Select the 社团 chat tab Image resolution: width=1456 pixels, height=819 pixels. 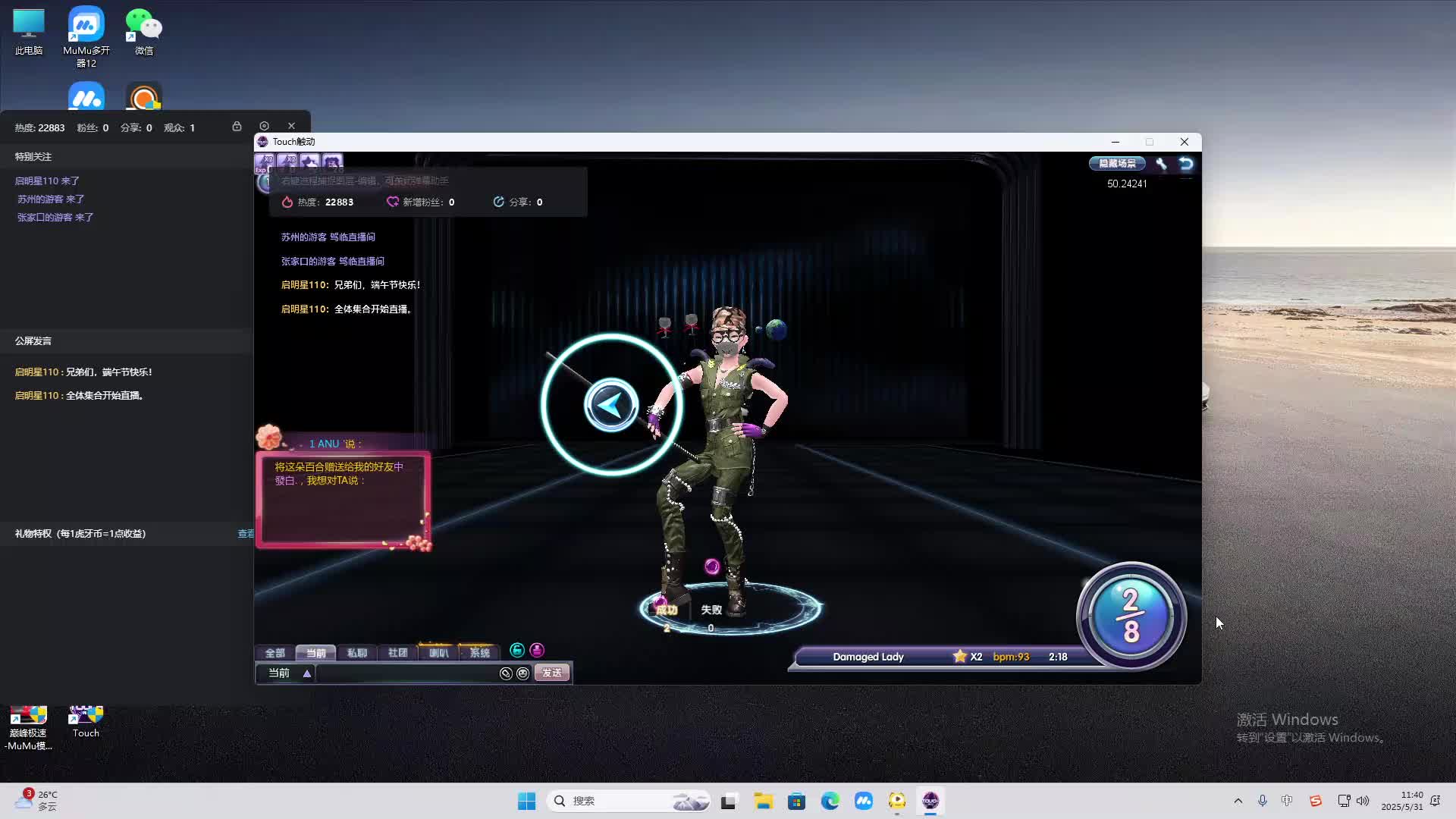[x=398, y=653]
